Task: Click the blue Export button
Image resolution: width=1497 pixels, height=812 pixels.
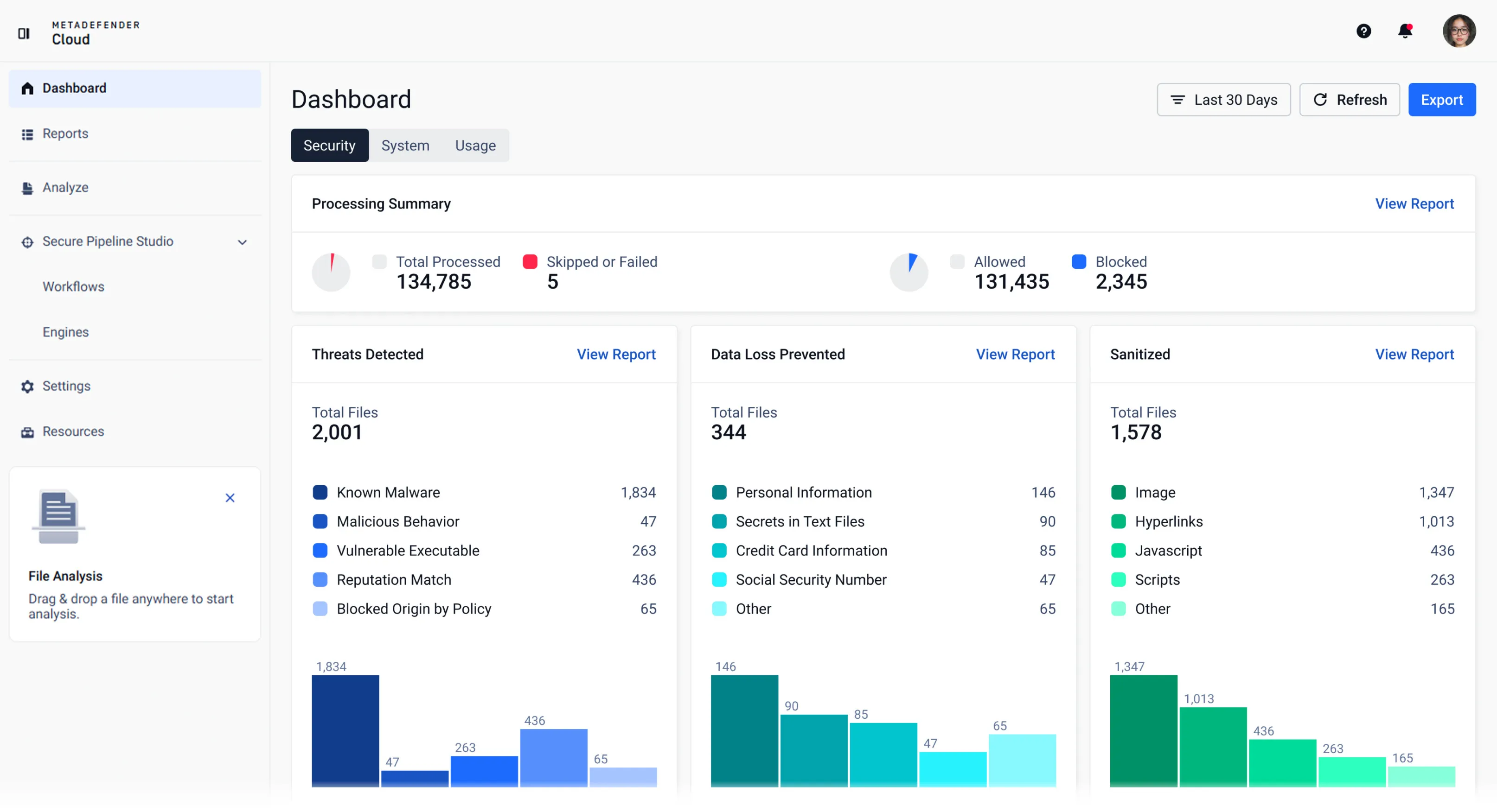Action: (1441, 100)
